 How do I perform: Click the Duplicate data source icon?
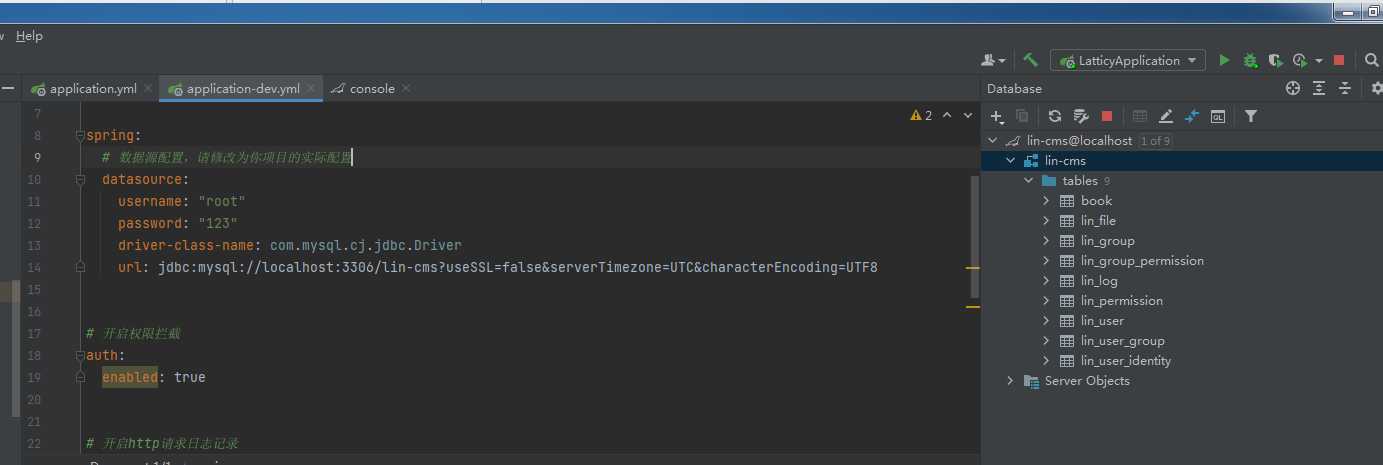pyautogui.click(x=1022, y=116)
